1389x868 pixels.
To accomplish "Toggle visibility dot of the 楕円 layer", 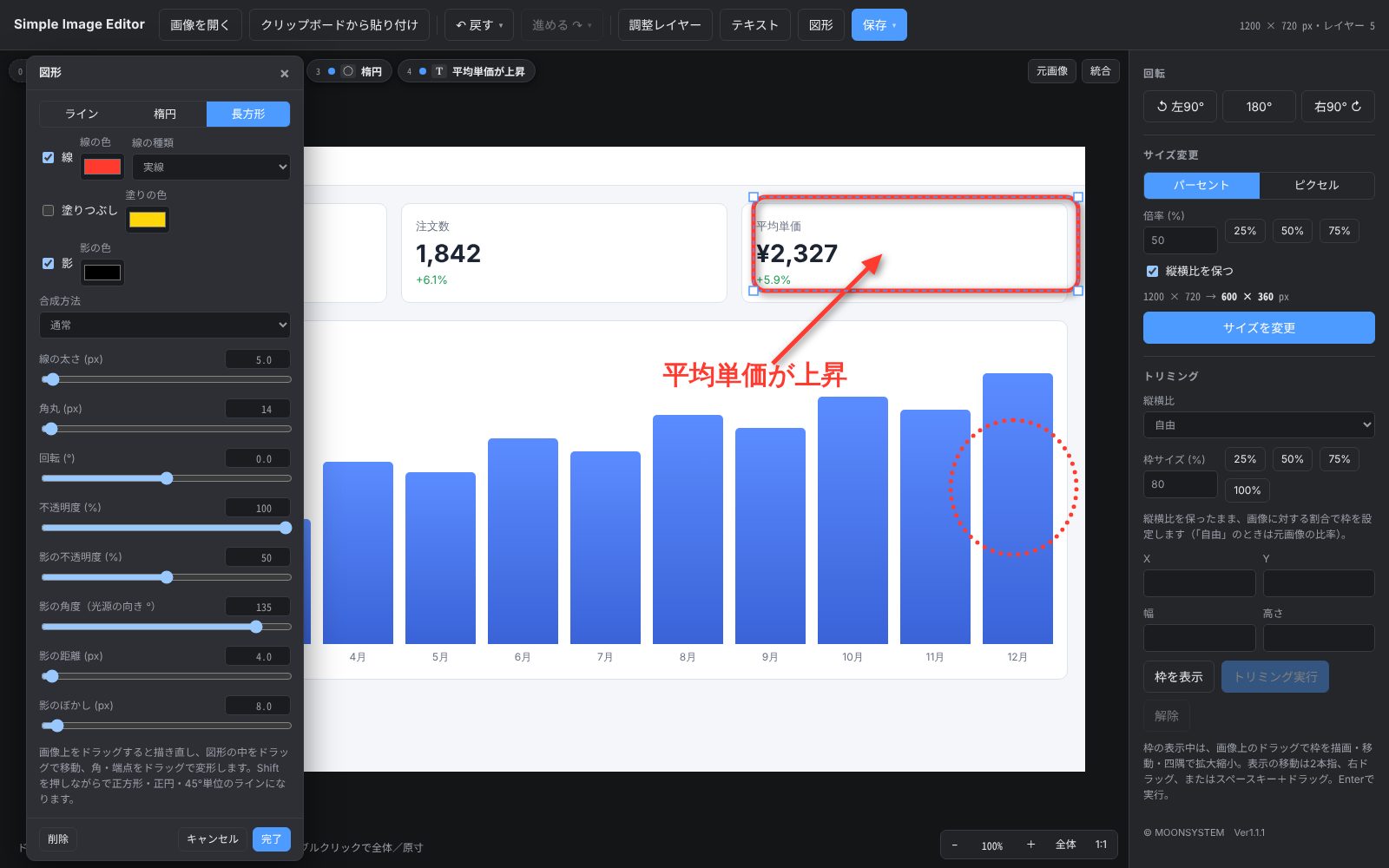I will coord(332,71).
